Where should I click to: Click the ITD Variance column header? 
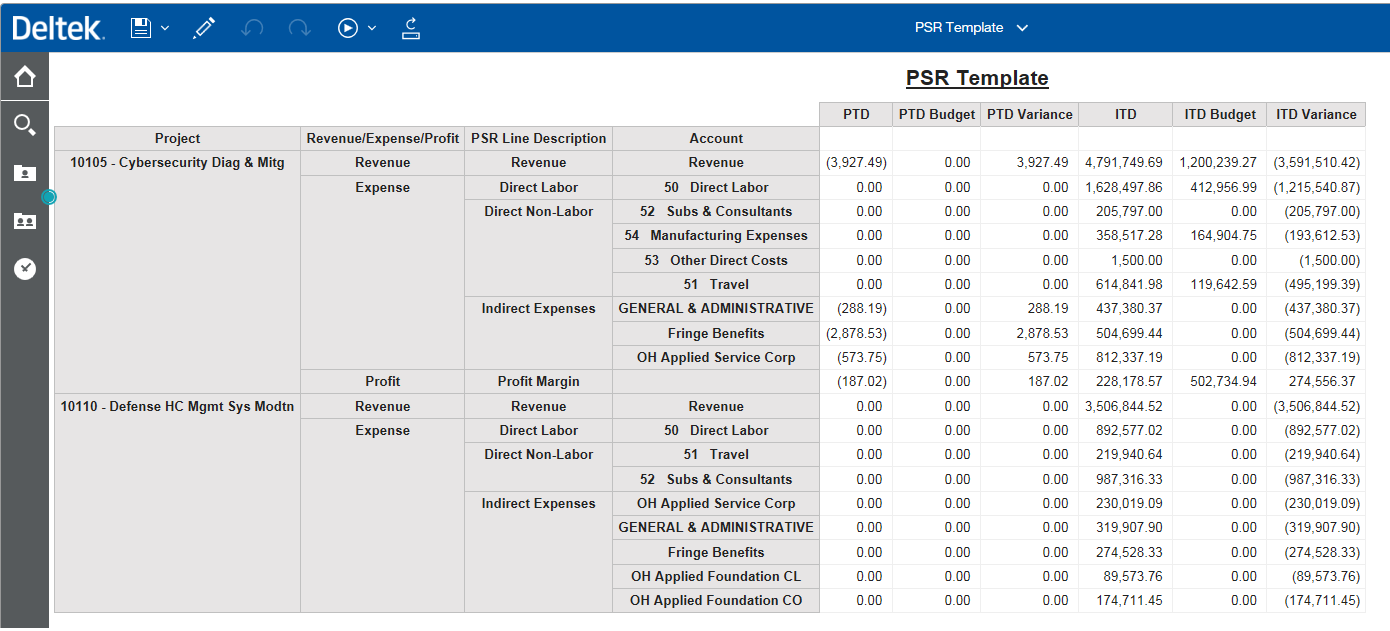coord(1315,114)
